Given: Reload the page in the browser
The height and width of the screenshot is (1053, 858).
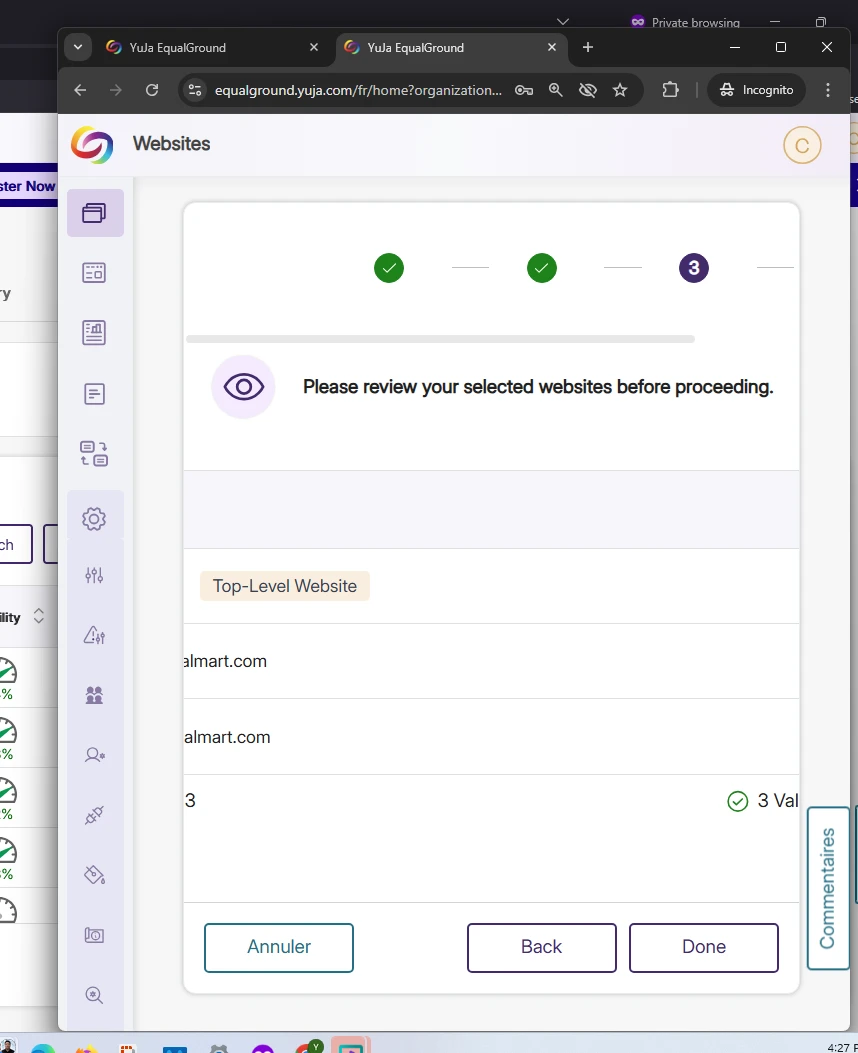Looking at the screenshot, I should [152, 90].
